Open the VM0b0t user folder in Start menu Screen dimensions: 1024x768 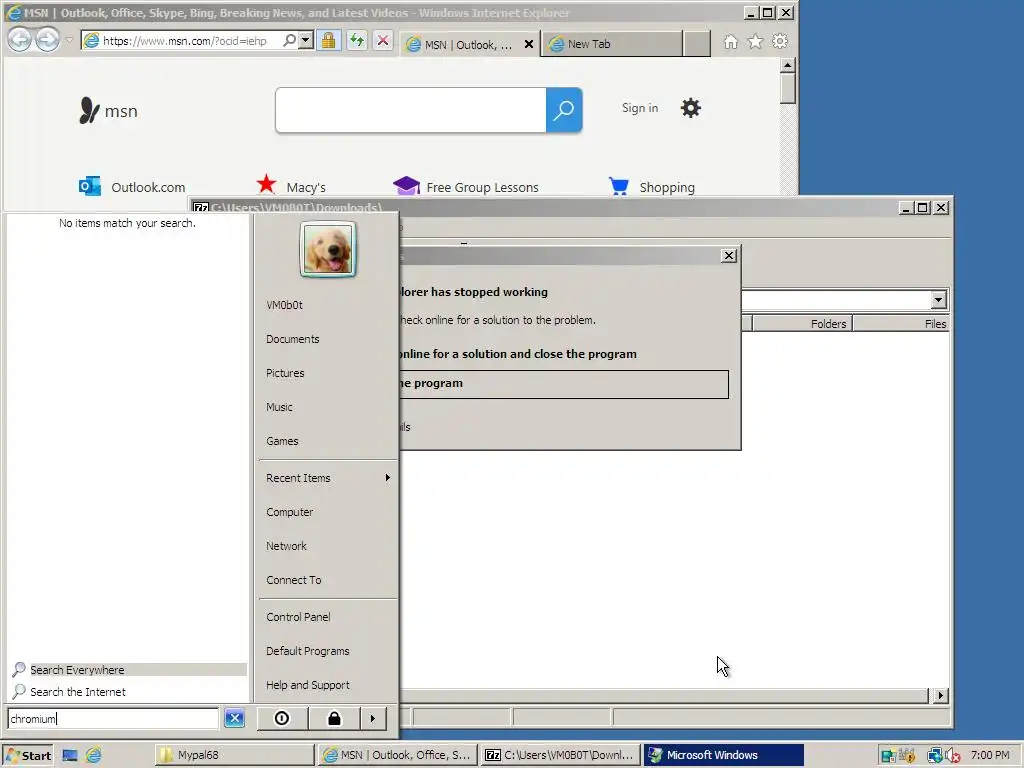[x=284, y=305]
